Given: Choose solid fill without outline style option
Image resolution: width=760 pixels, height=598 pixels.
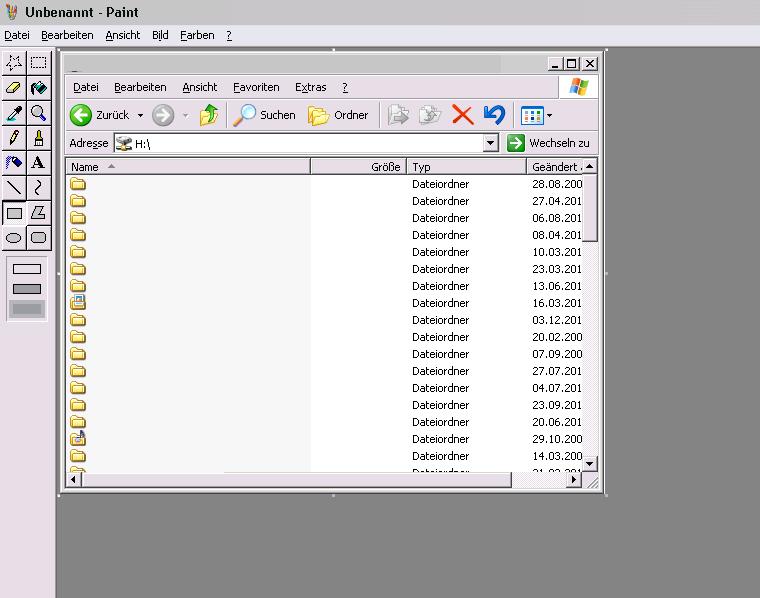Looking at the screenshot, I should click(27, 309).
